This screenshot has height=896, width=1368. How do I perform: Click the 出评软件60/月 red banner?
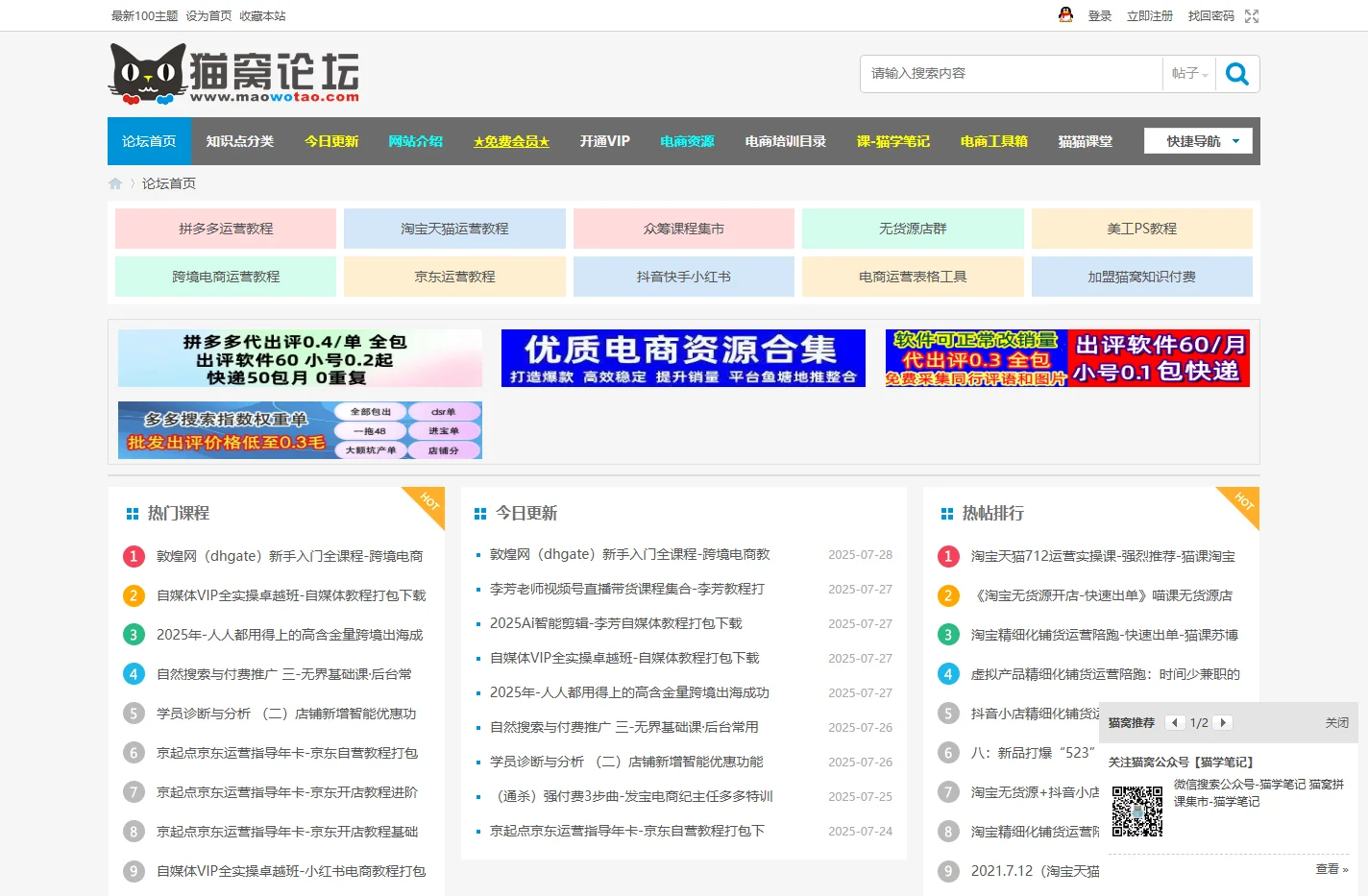(x=1067, y=358)
